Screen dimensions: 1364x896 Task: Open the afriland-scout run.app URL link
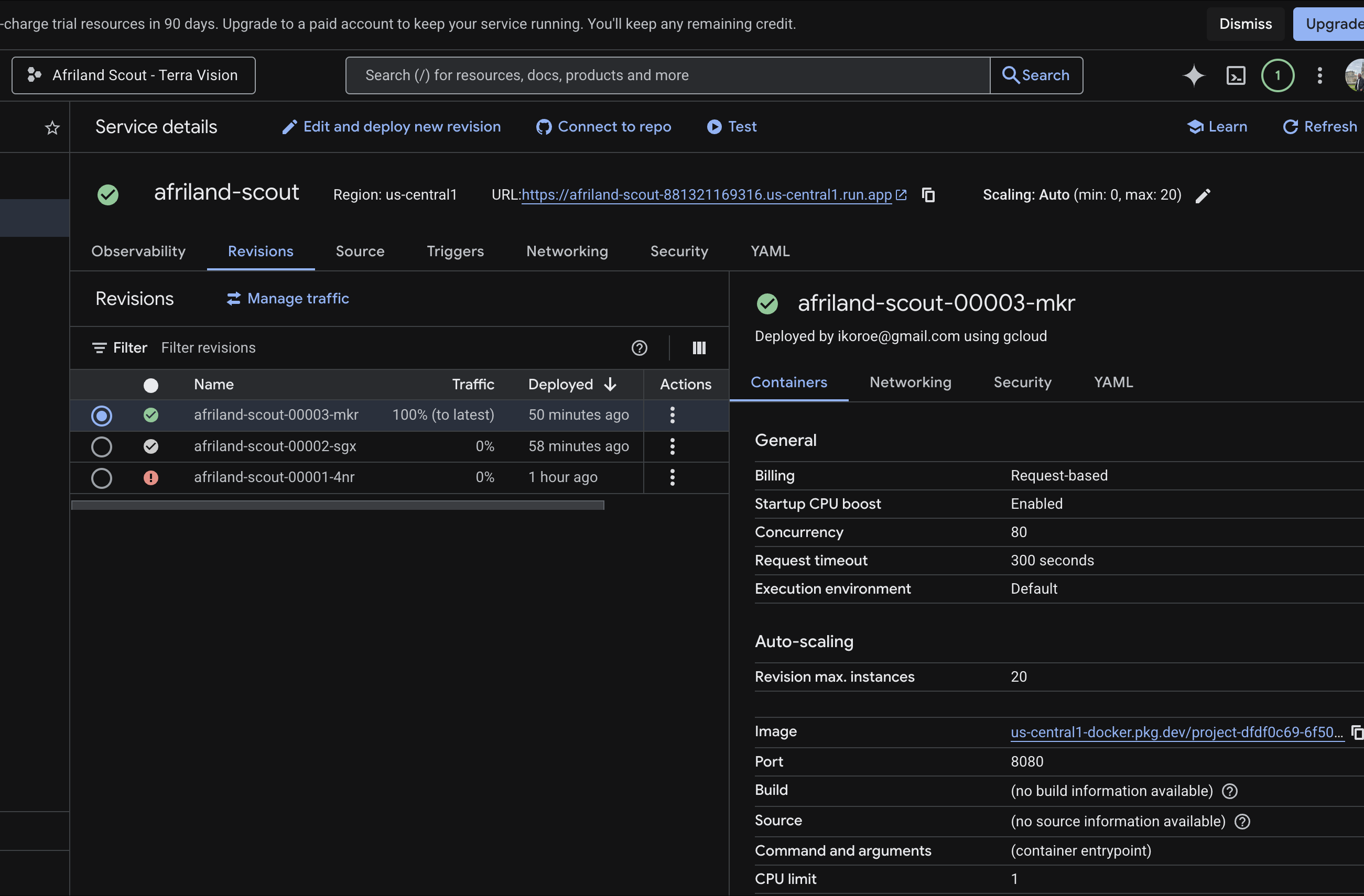click(x=707, y=195)
